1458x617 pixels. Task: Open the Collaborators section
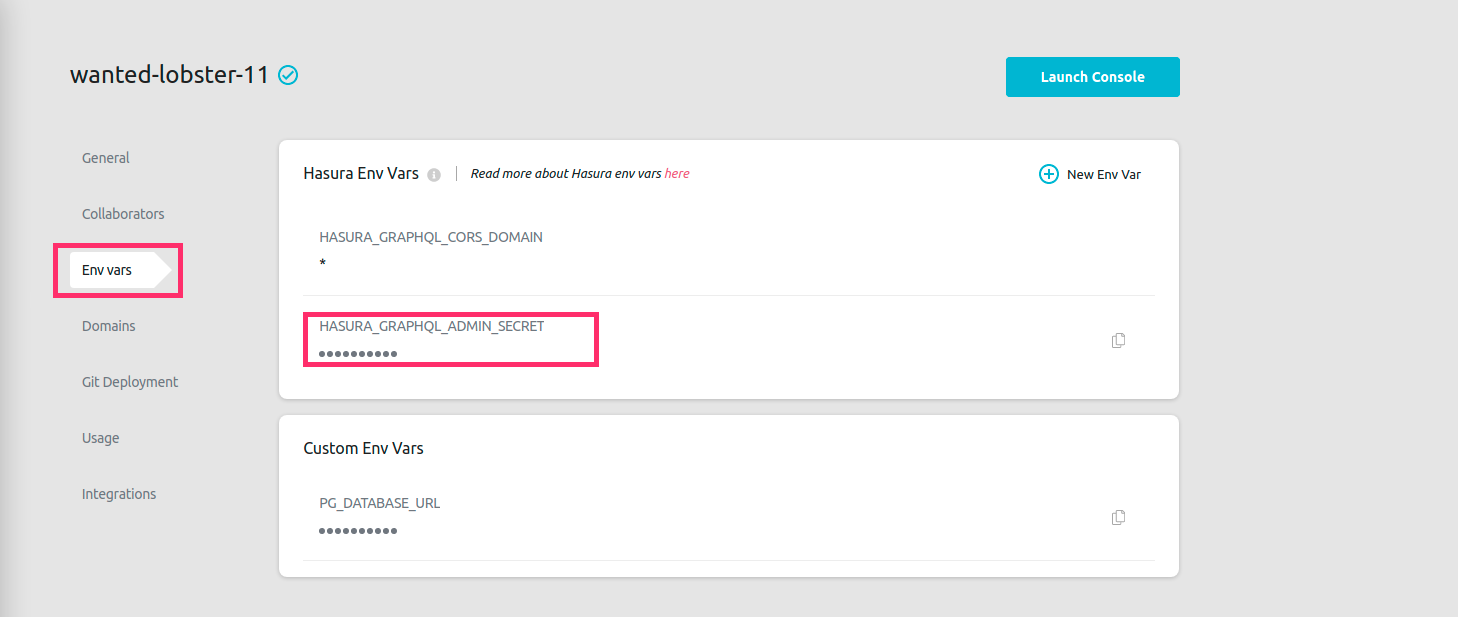[122, 213]
